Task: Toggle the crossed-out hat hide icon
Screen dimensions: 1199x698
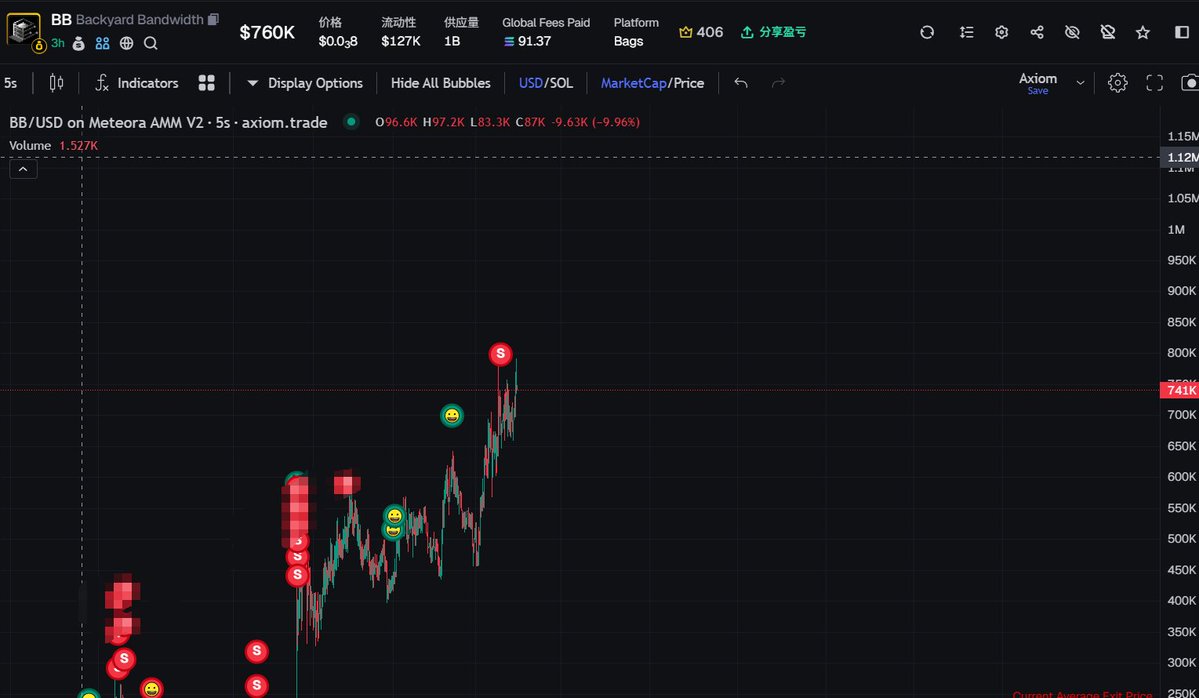Action: click(x=1107, y=32)
